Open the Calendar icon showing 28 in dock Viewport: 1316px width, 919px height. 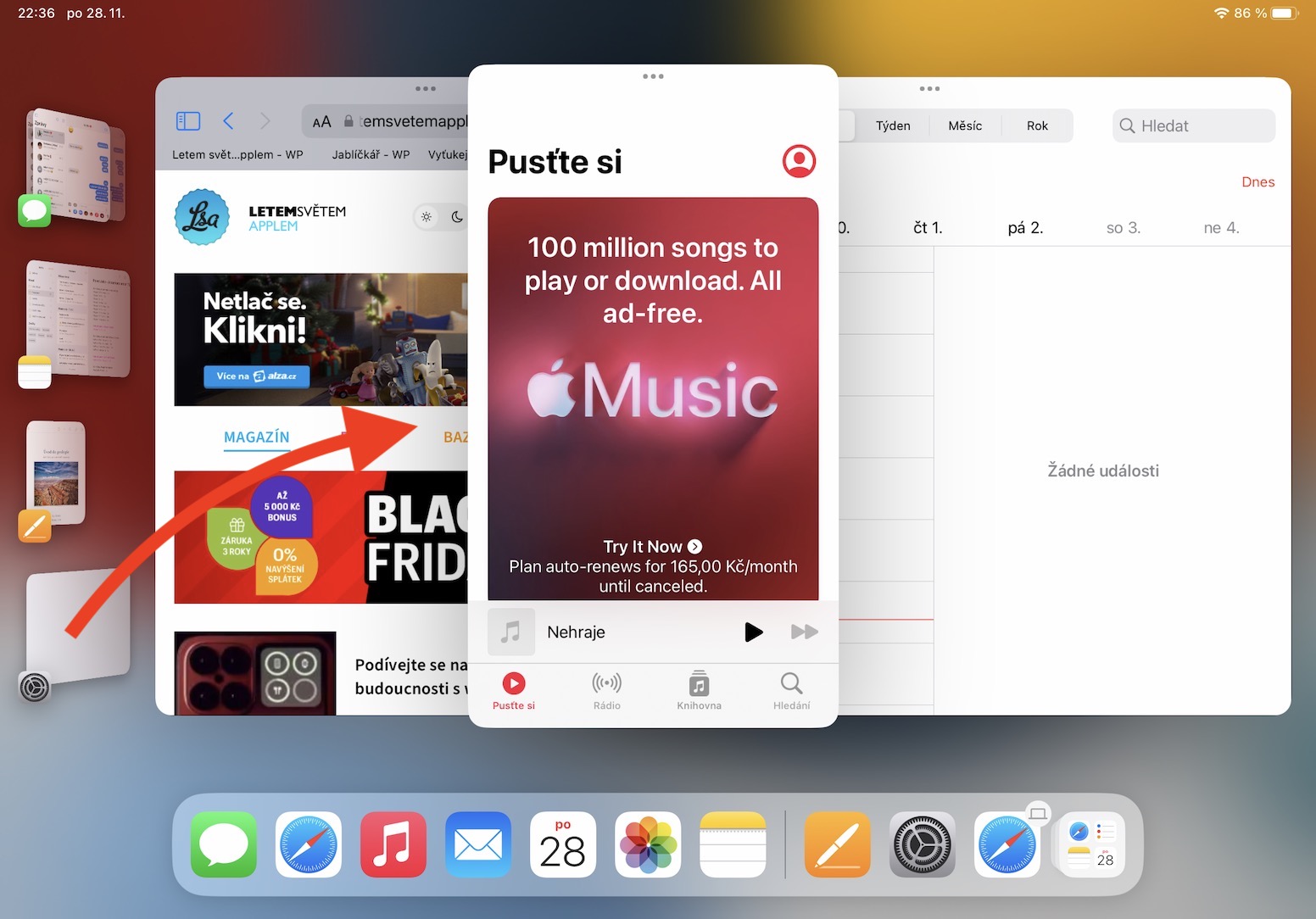[x=563, y=844]
